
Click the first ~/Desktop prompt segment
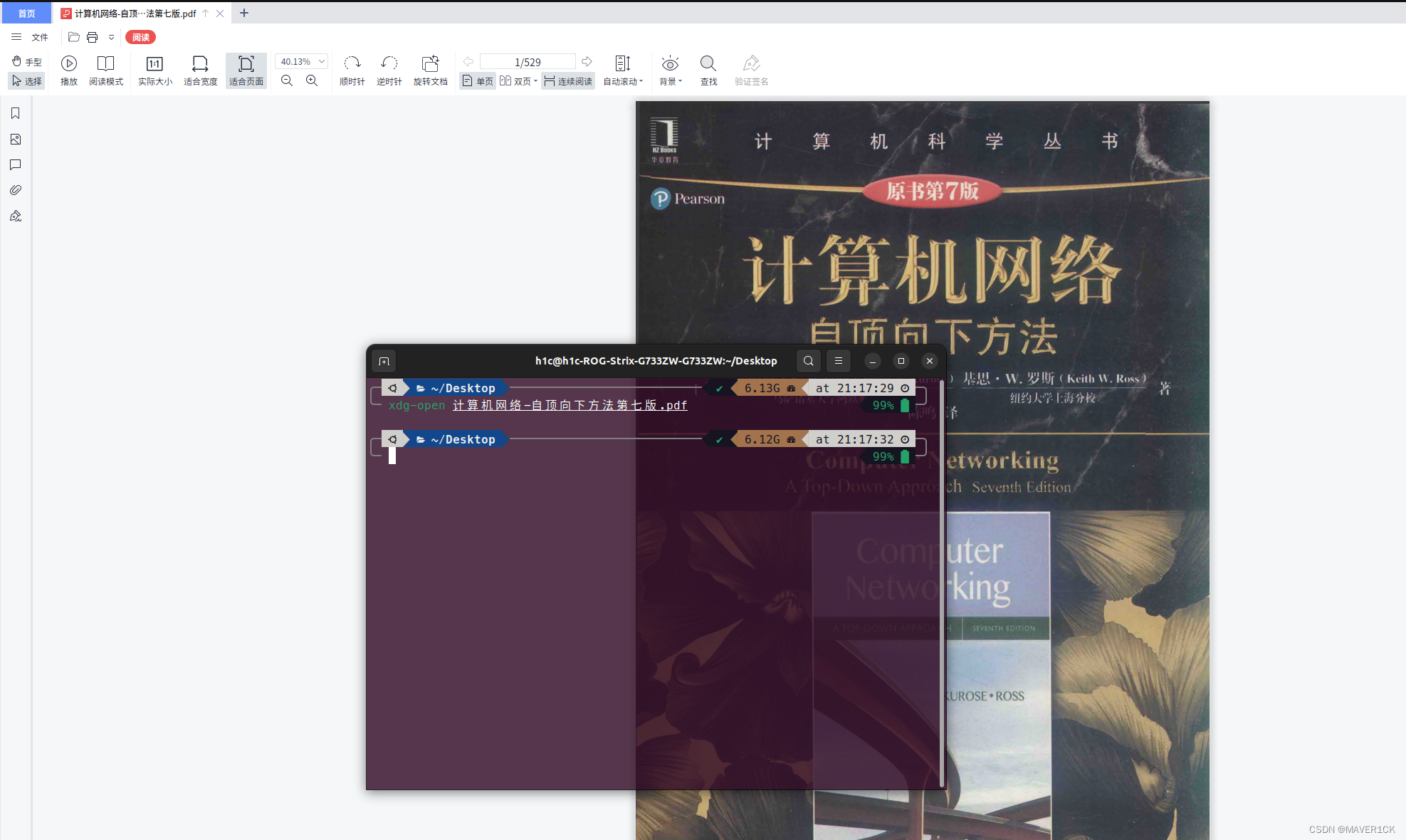[x=456, y=388]
